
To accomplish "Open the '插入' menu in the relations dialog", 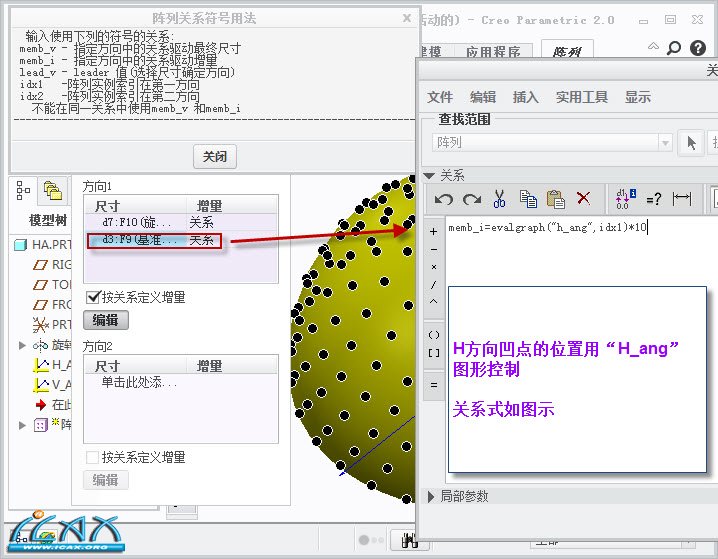I will click(x=525, y=97).
